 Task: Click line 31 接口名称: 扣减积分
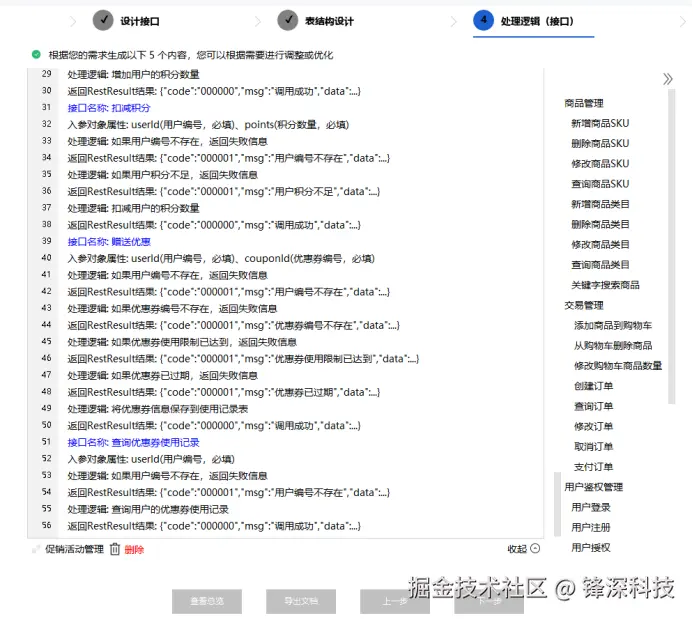pos(109,108)
